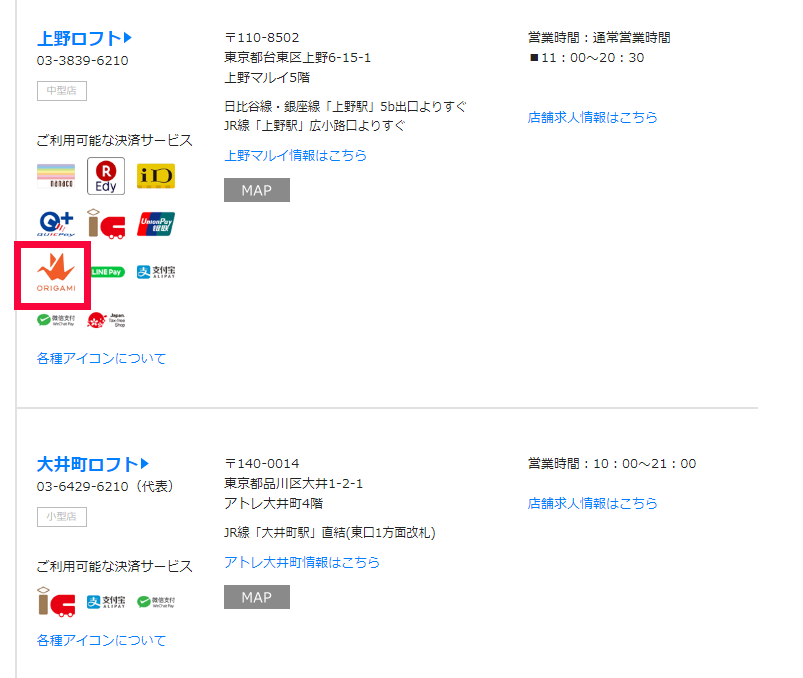Viewport: 803px width, 678px height.
Task: Click the Alipay icon under 上野ロフト
Action: (x=156, y=272)
